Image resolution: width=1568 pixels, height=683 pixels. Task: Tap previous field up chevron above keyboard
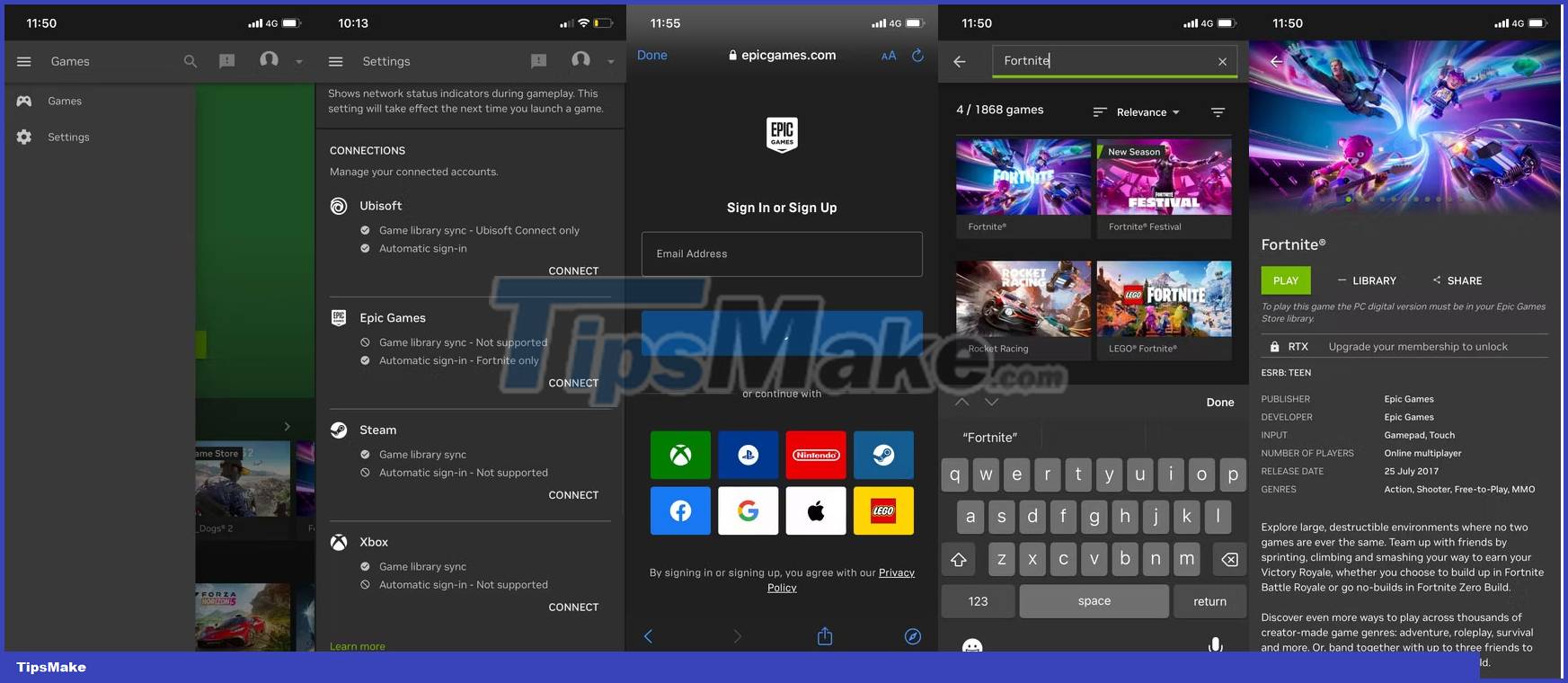click(962, 402)
